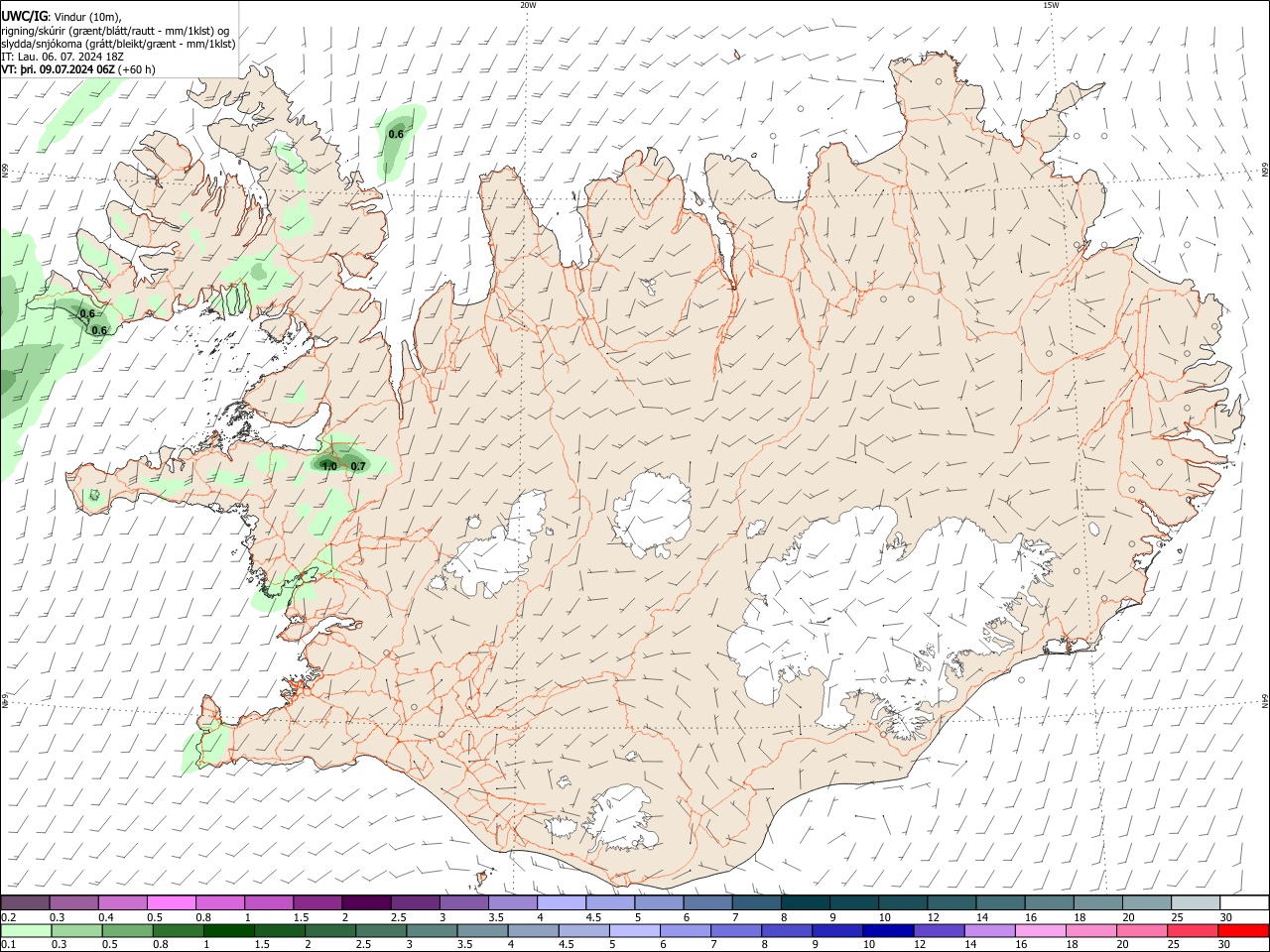Click the red 25–30 swatch in the lower legend row
1270x952 pixels.
click(1194, 930)
